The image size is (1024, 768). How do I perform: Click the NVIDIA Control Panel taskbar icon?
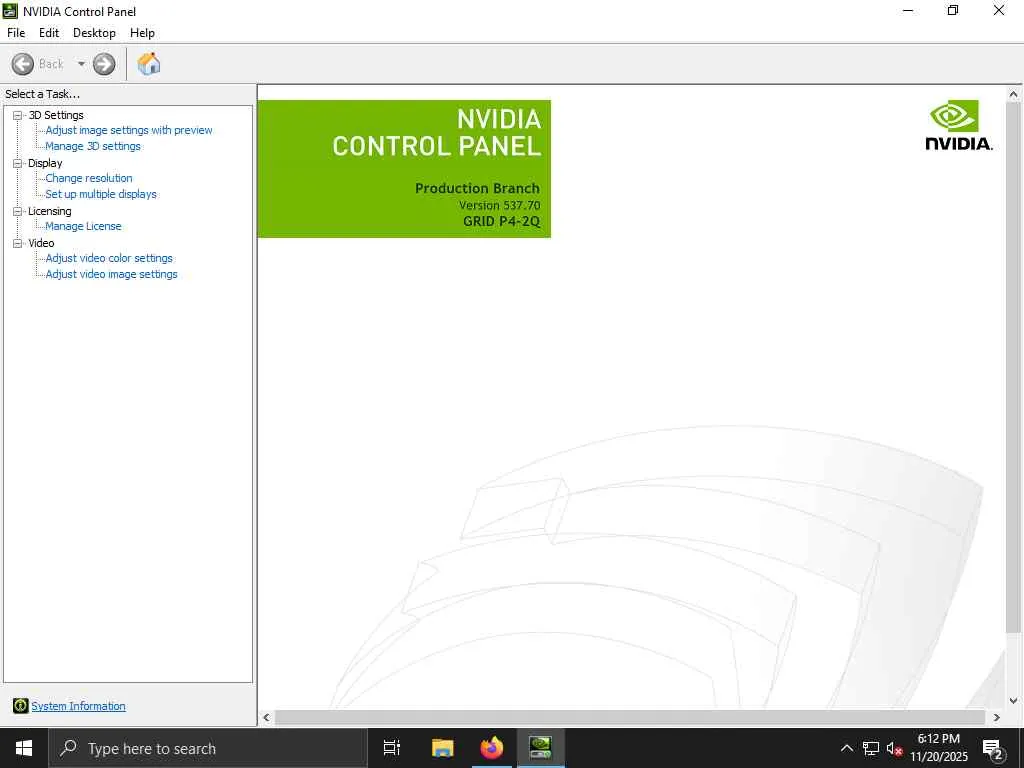[541, 748]
